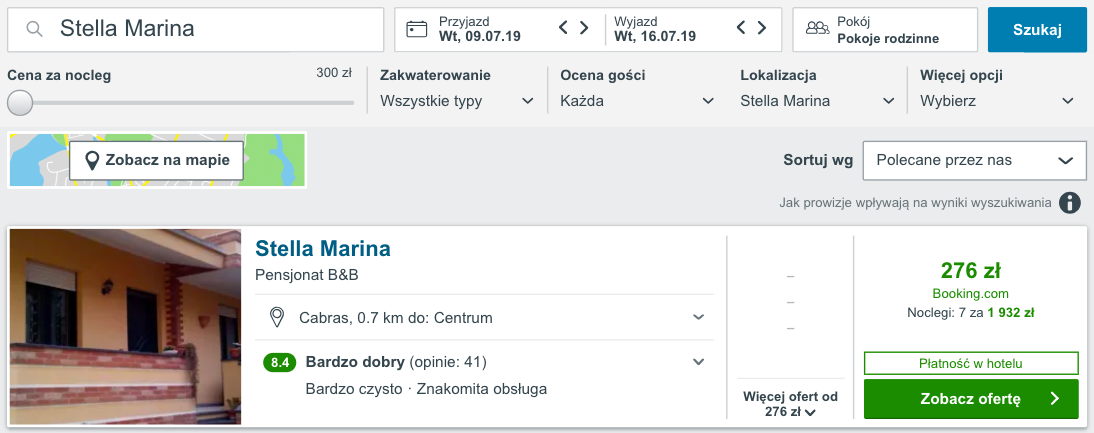
Task: Open Ocena gości rating dropdown
Action: (x=637, y=101)
